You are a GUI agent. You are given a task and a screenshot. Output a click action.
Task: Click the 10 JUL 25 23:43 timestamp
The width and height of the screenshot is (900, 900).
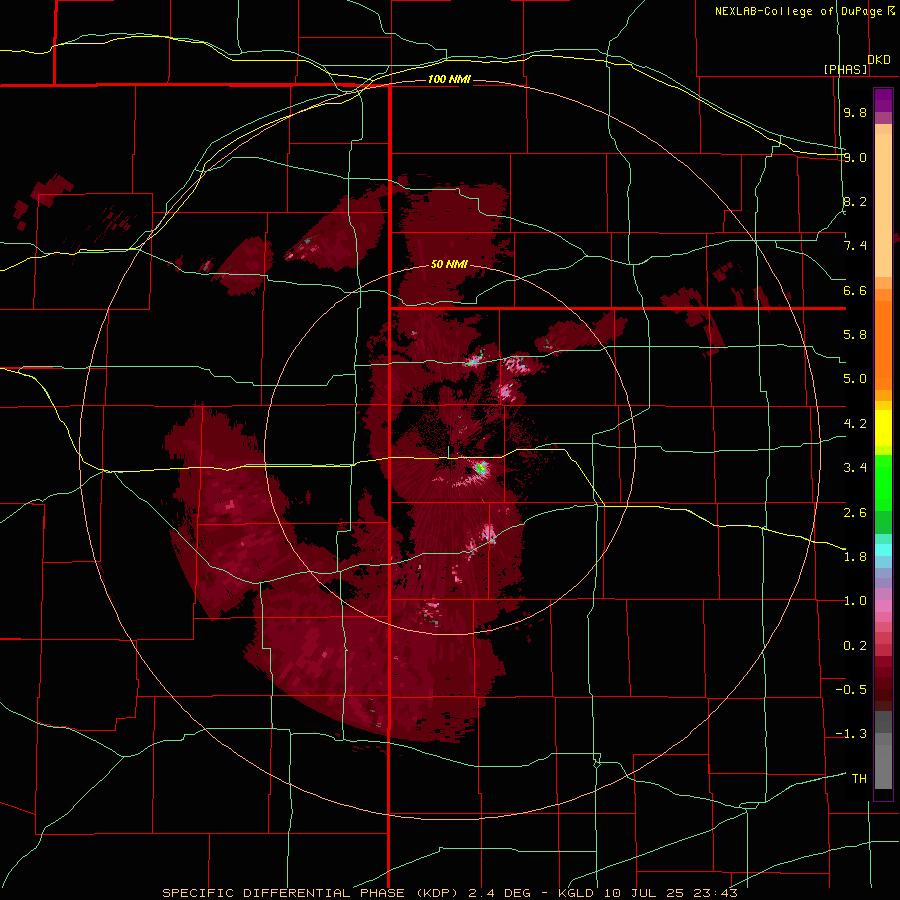670,893
